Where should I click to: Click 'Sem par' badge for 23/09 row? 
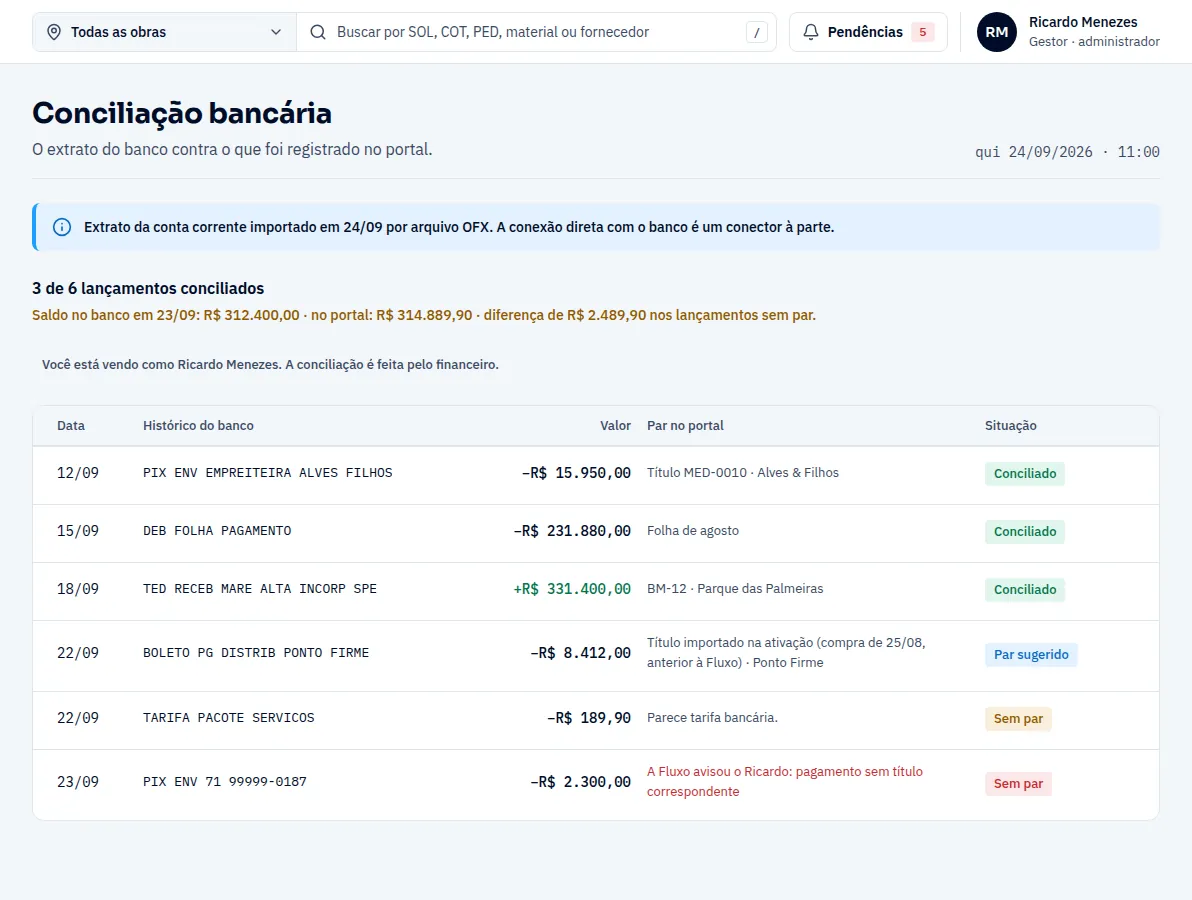coord(1018,784)
